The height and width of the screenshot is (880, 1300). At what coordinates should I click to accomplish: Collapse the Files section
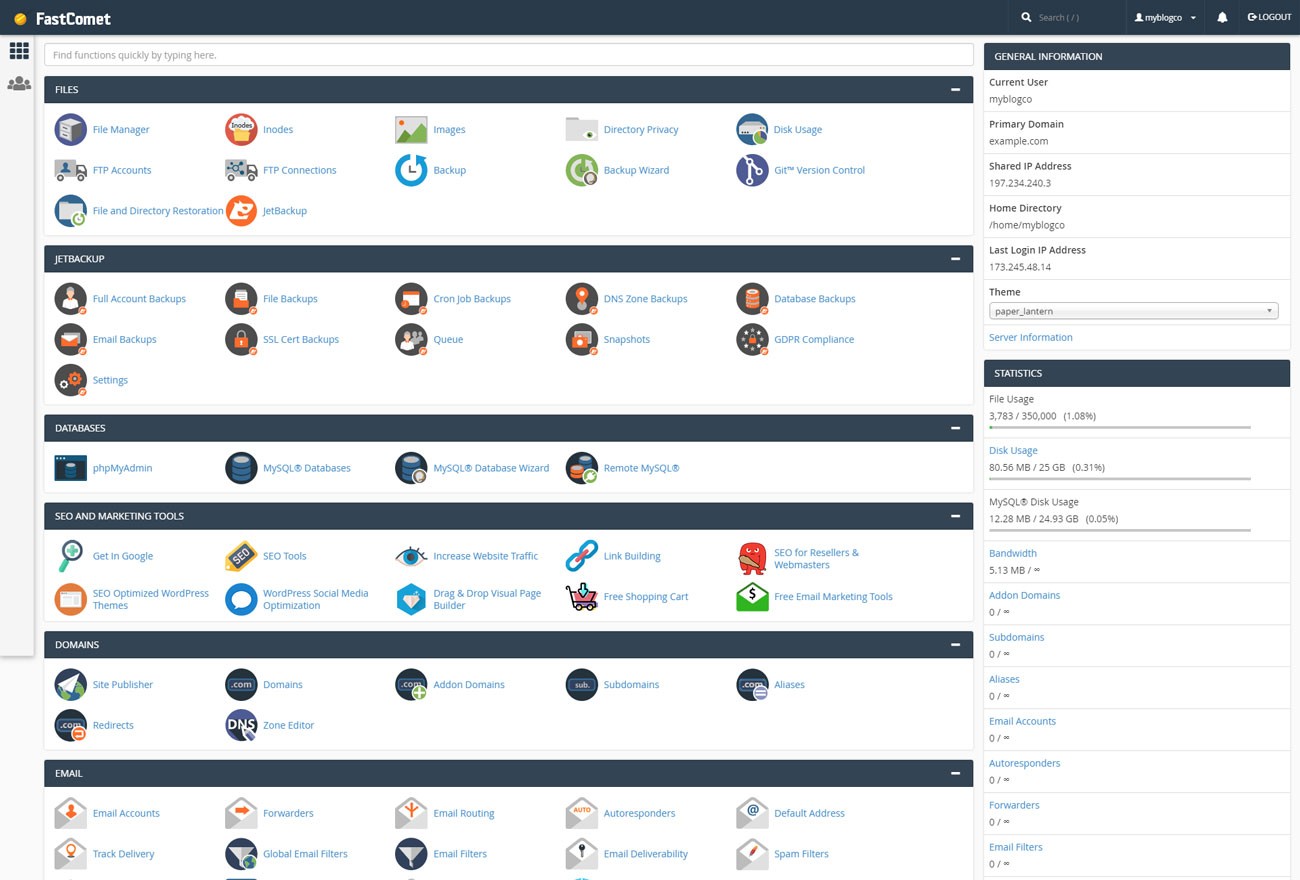[955, 90]
